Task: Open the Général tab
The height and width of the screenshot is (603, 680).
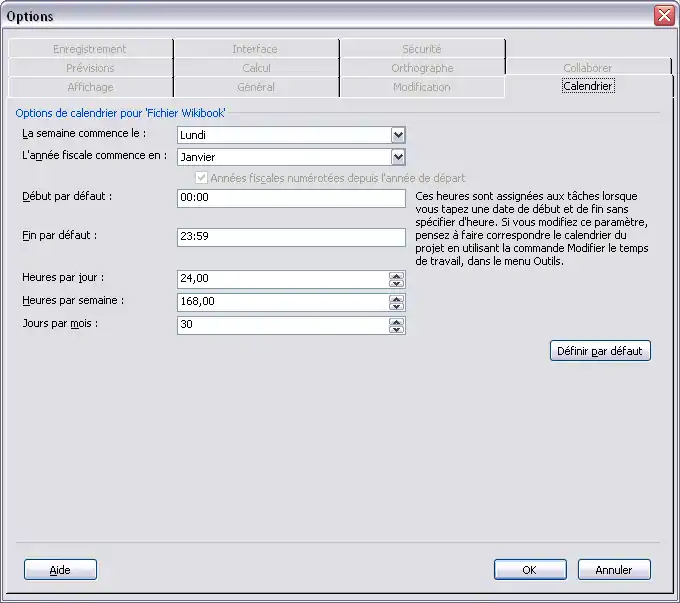Action: (256, 88)
